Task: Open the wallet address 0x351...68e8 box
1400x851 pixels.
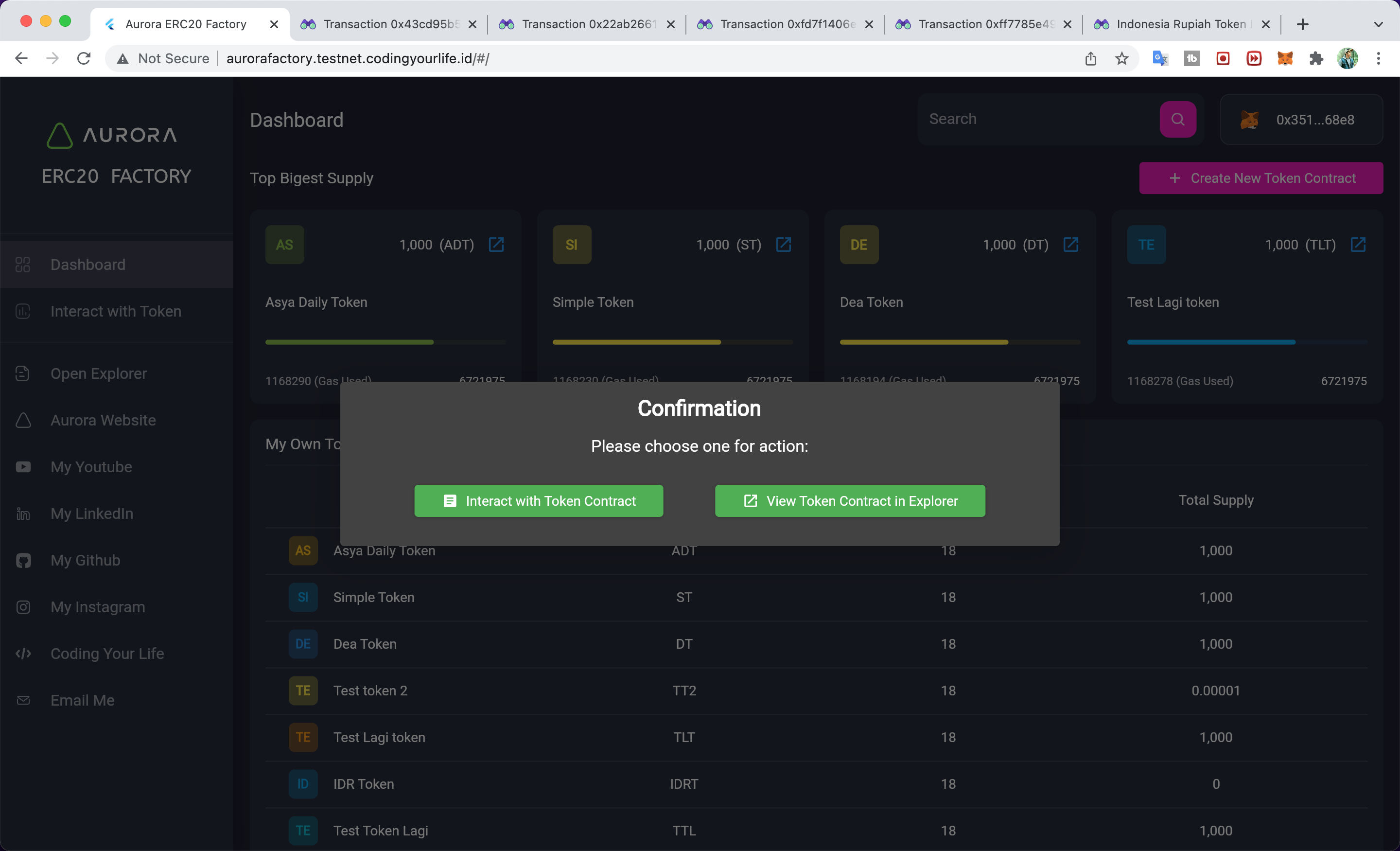Action: (1301, 120)
